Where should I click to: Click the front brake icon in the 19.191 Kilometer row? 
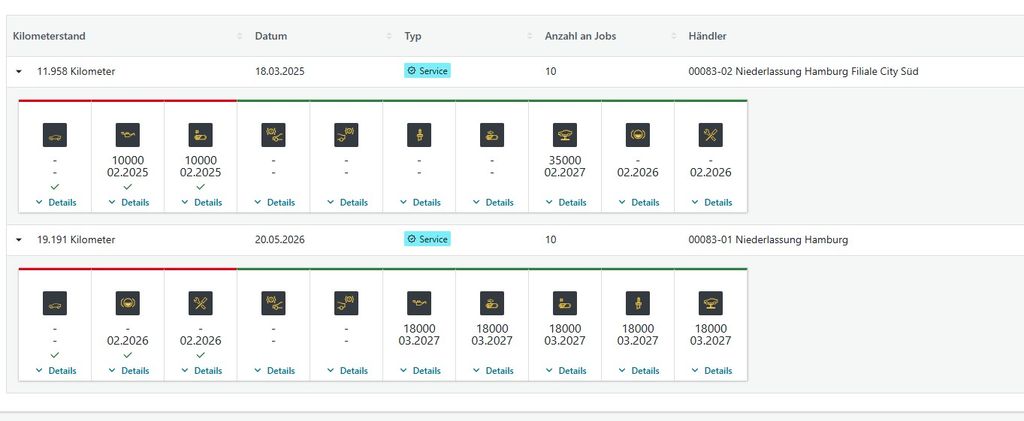274,304
